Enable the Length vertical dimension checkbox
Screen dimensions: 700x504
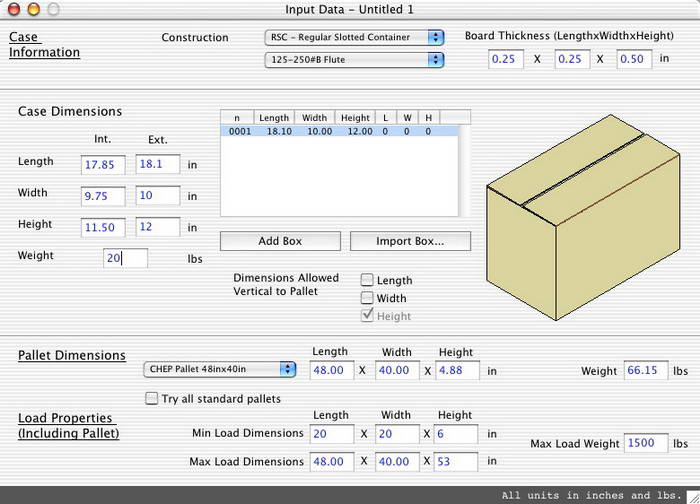coord(368,281)
